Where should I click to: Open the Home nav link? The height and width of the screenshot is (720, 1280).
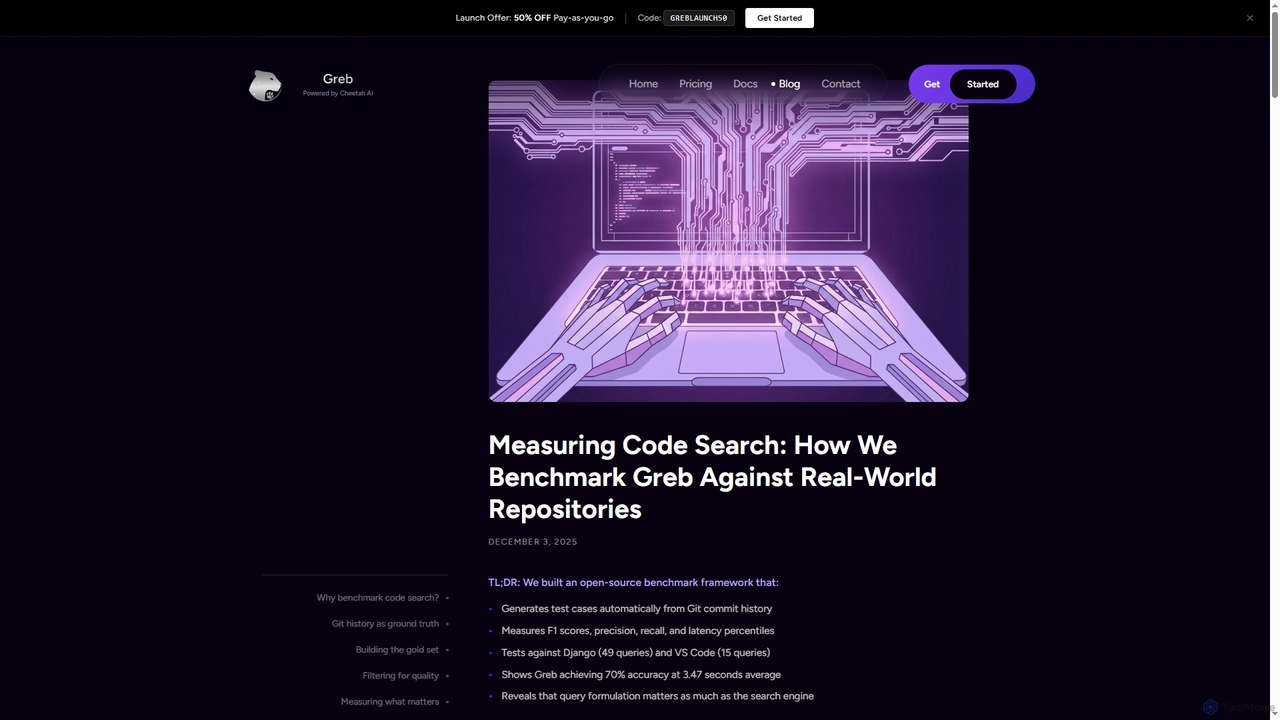pyautogui.click(x=643, y=84)
